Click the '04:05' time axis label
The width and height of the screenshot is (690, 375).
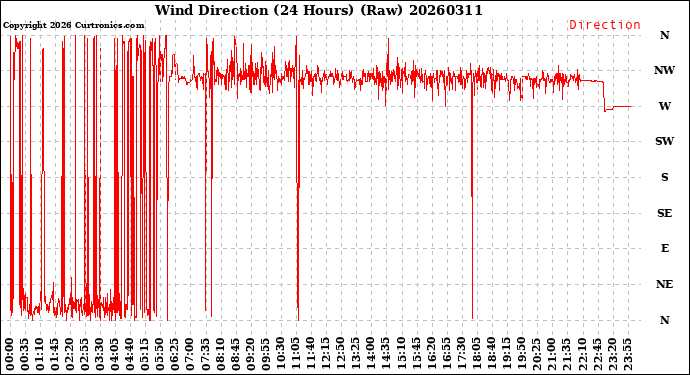tap(115, 355)
